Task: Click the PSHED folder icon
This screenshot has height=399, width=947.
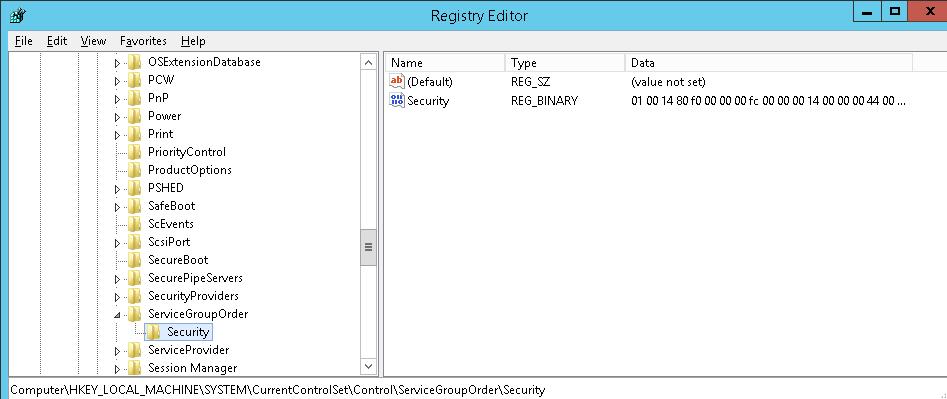Action: (135, 188)
